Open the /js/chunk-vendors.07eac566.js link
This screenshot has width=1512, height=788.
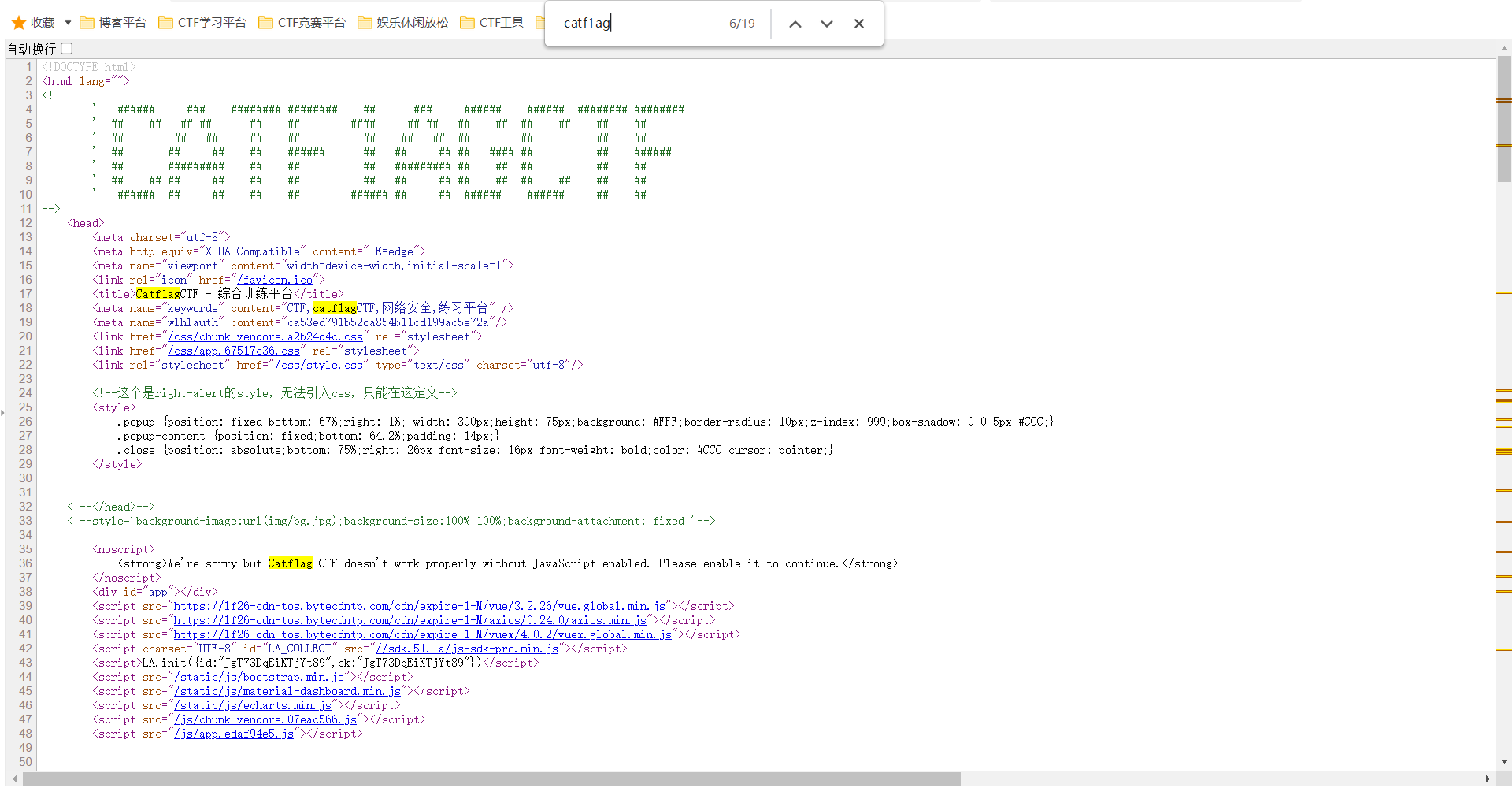click(265, 719)
